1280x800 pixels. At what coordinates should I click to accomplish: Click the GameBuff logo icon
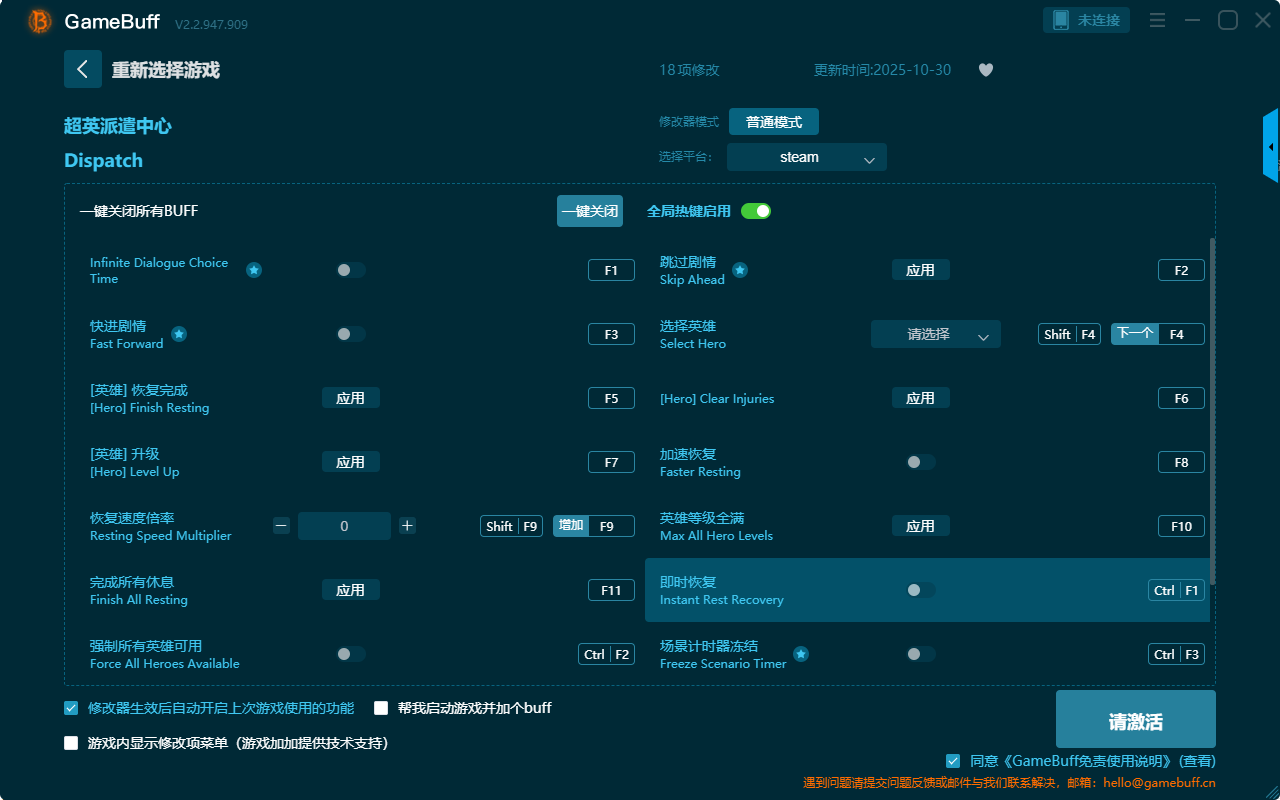pos(40,21)
